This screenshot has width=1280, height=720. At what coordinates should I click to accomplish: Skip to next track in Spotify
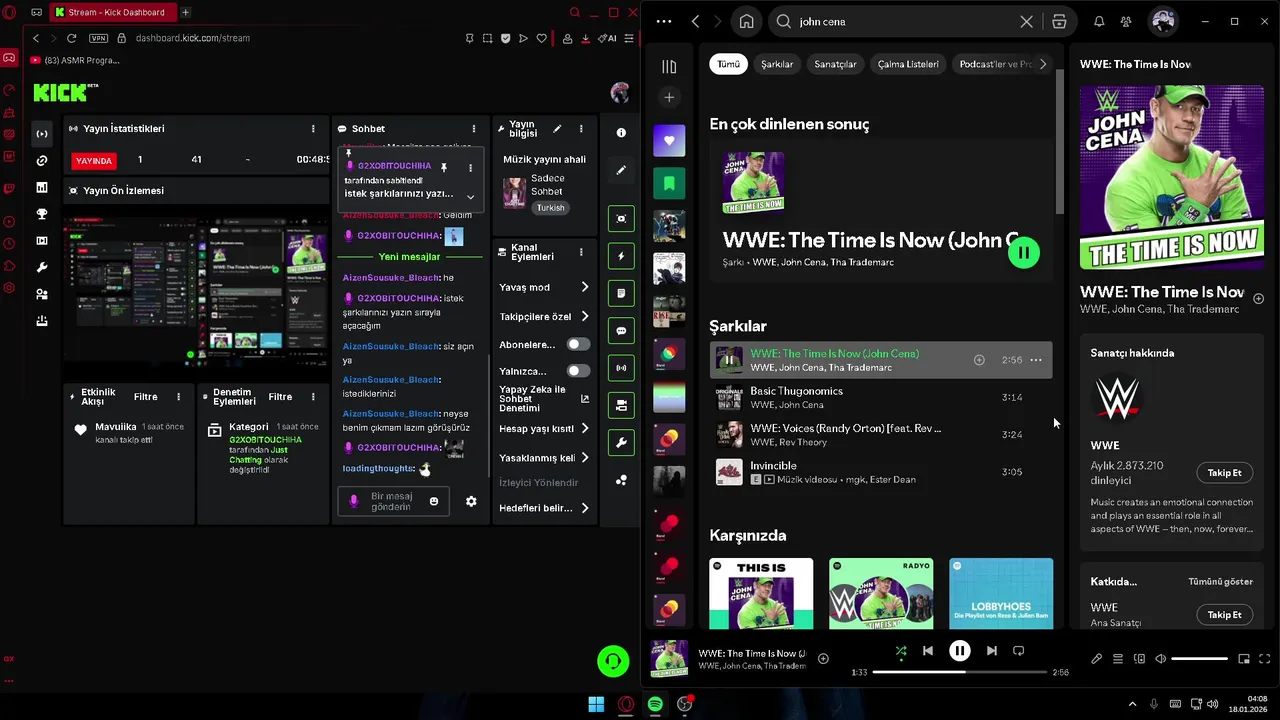pyautogui.click(x=991, y=651)
